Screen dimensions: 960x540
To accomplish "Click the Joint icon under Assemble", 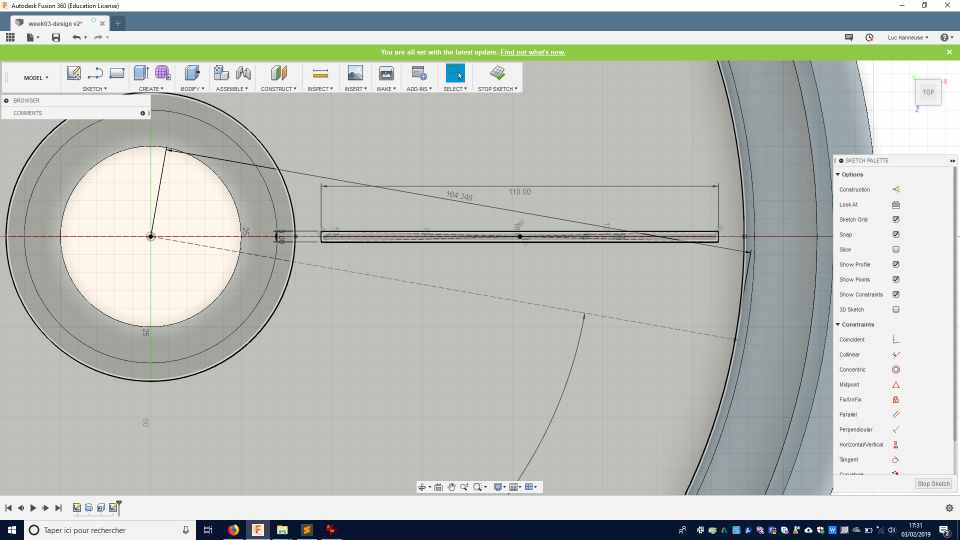I will 243,73.
